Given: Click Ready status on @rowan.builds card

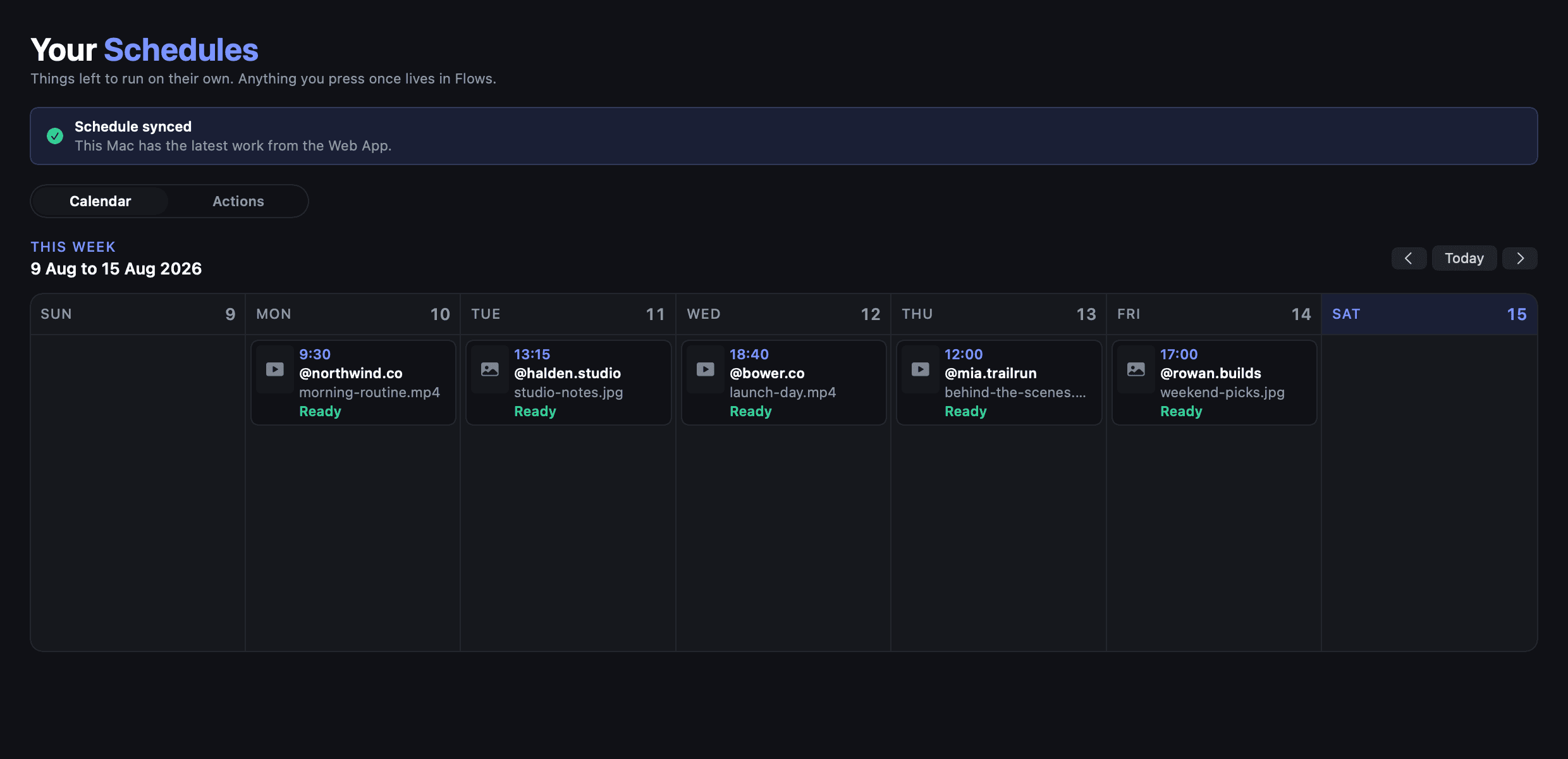Looking at the screenshot, I should point(1181,411).
